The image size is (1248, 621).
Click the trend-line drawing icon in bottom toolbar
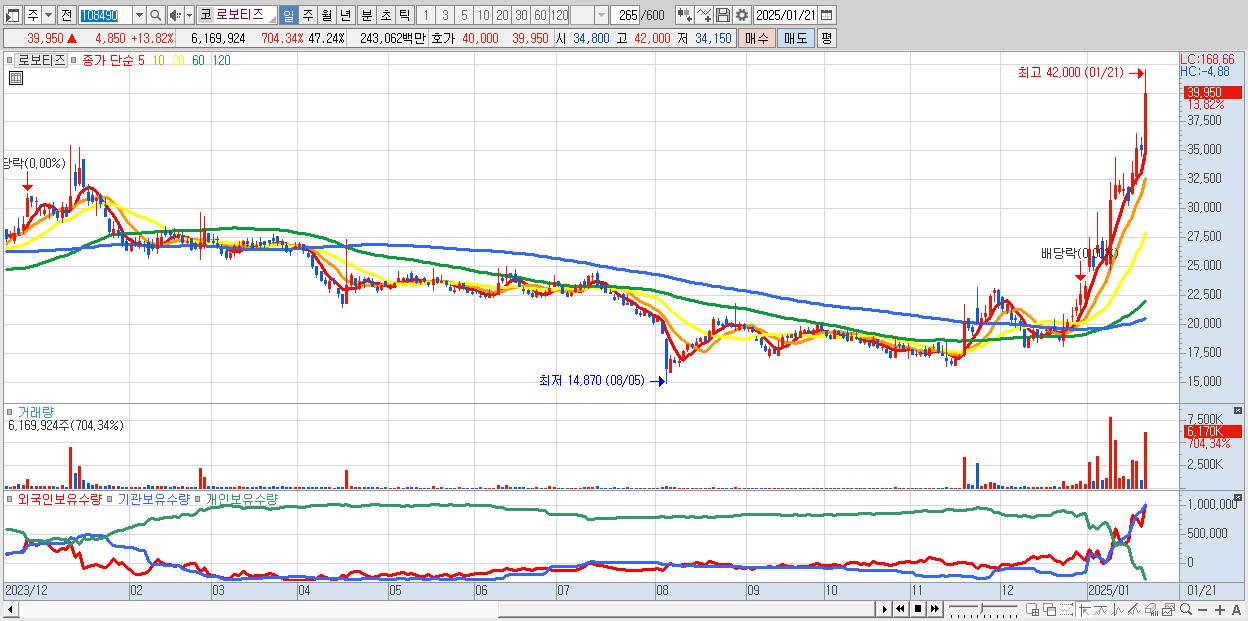pos(1134,610)
